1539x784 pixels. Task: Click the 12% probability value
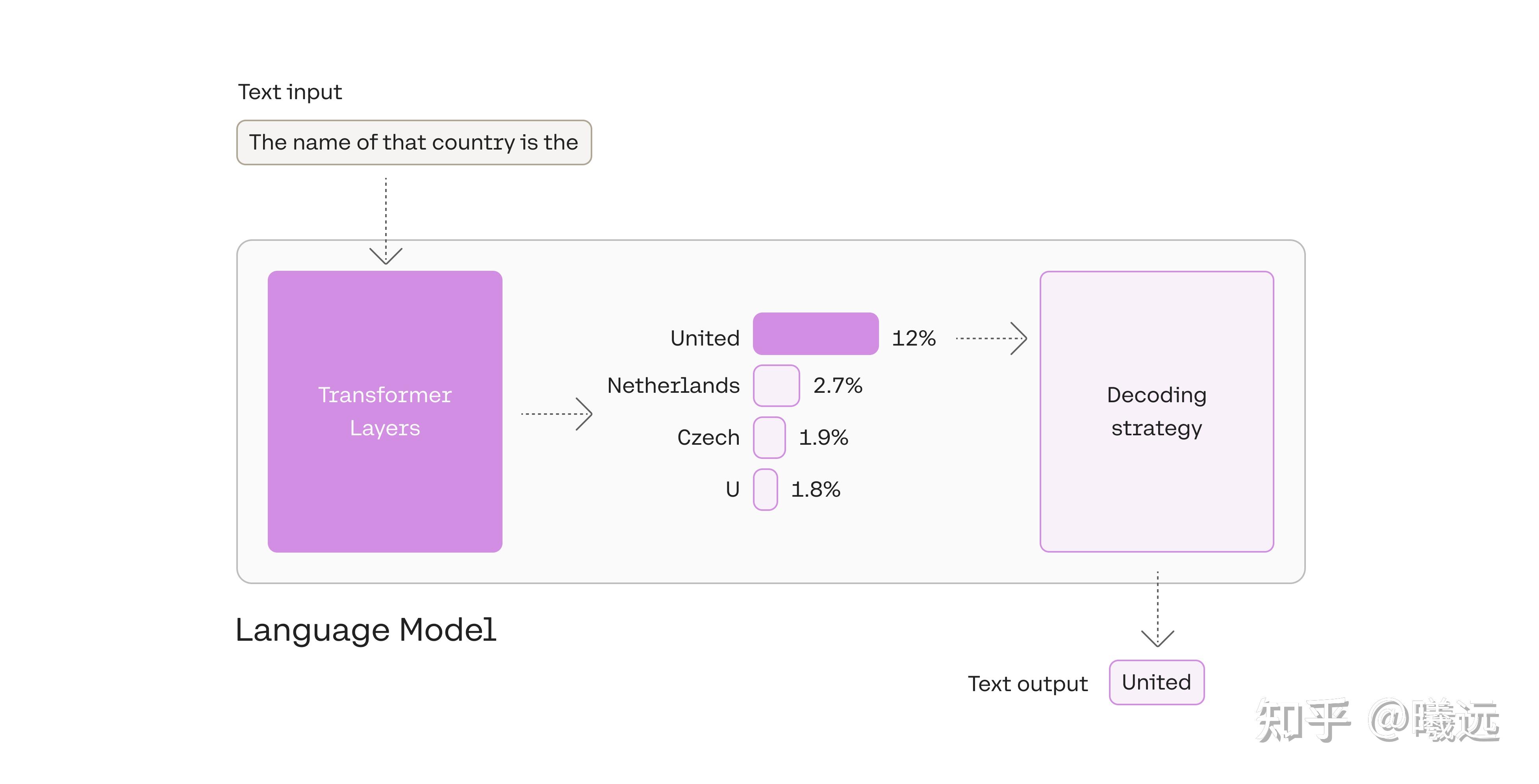(x=914, y=338)
